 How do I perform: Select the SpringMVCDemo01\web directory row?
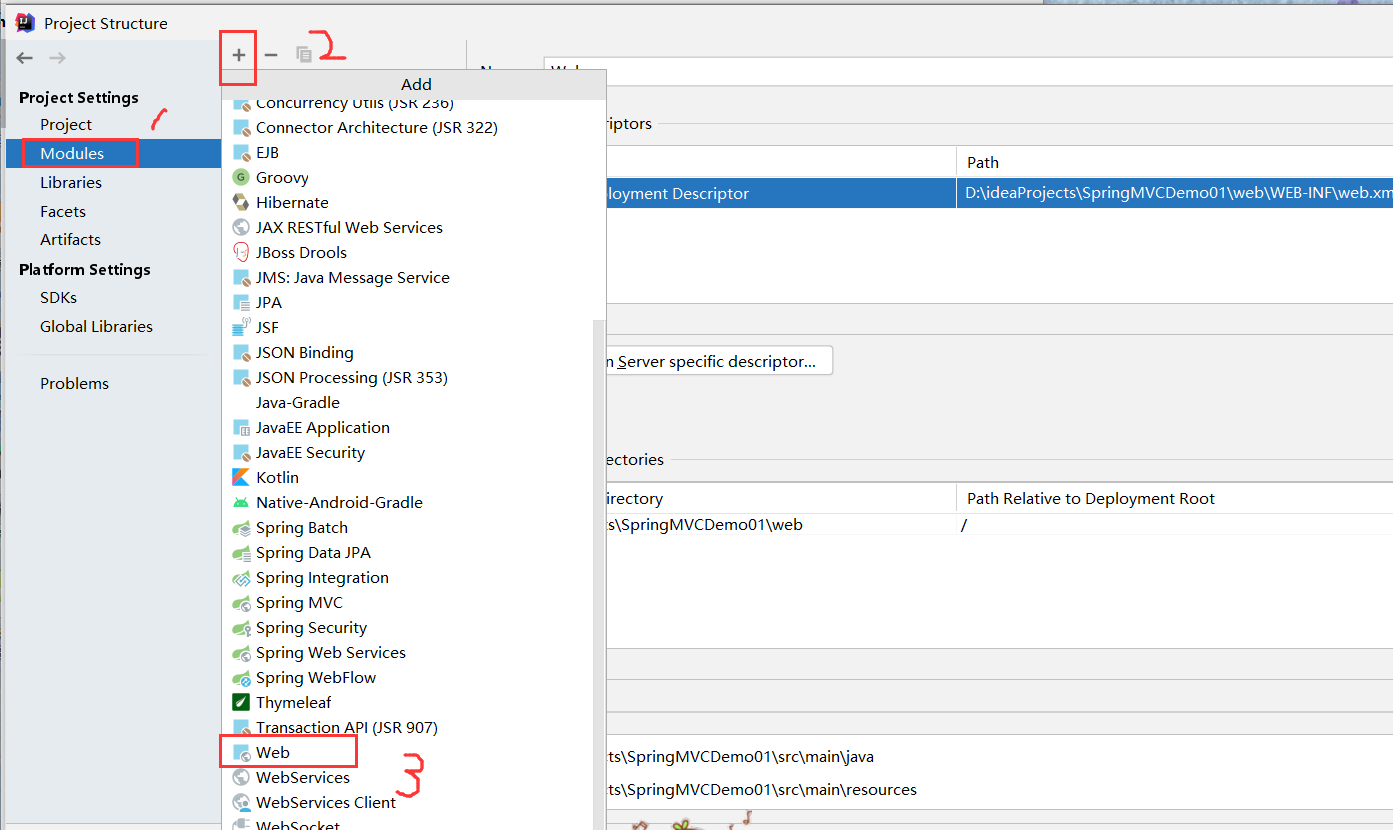coord(999,525)
